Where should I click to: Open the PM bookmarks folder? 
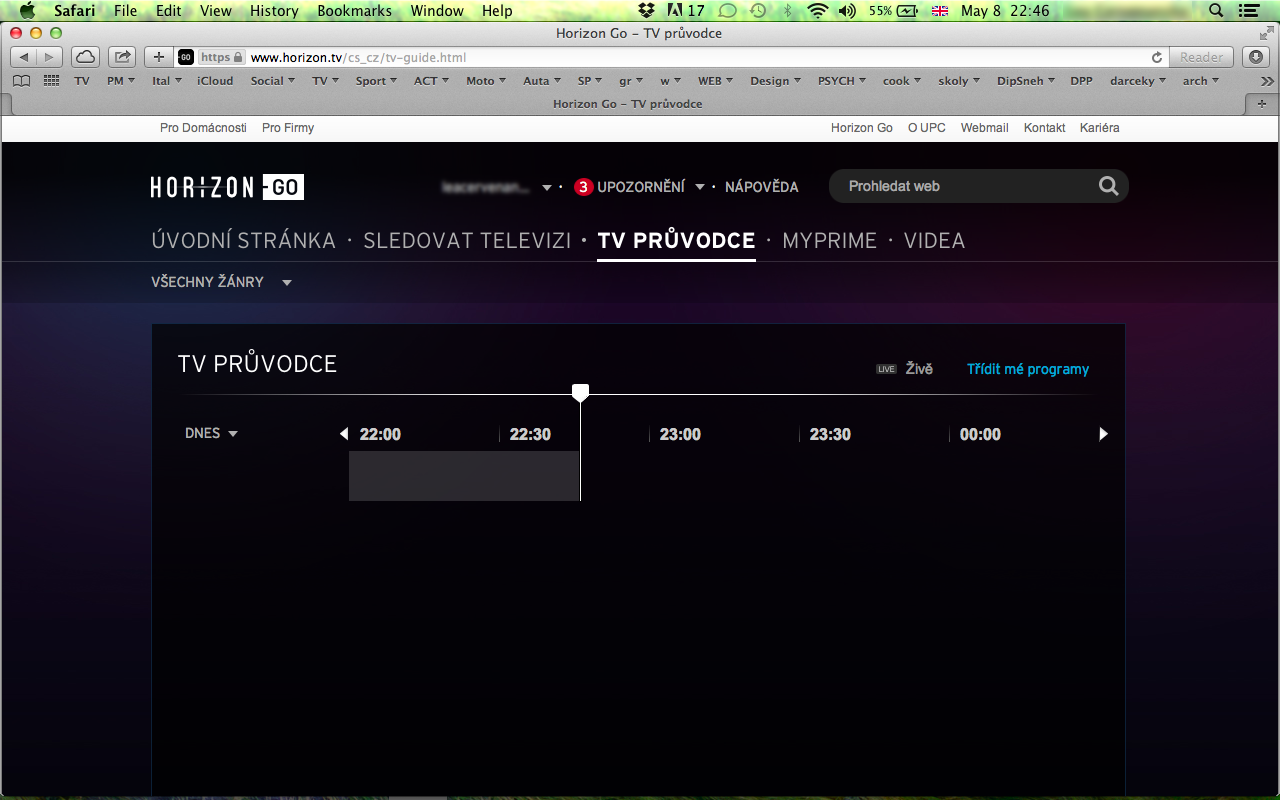[120, 81]
